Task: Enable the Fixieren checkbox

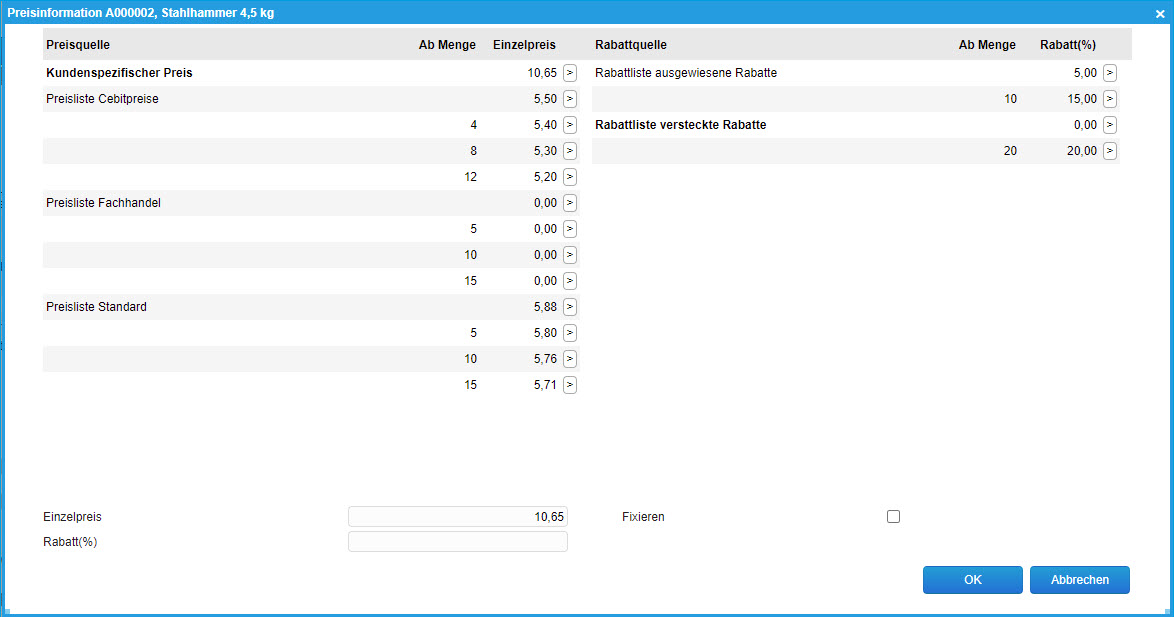Action: tap(893, 517)
